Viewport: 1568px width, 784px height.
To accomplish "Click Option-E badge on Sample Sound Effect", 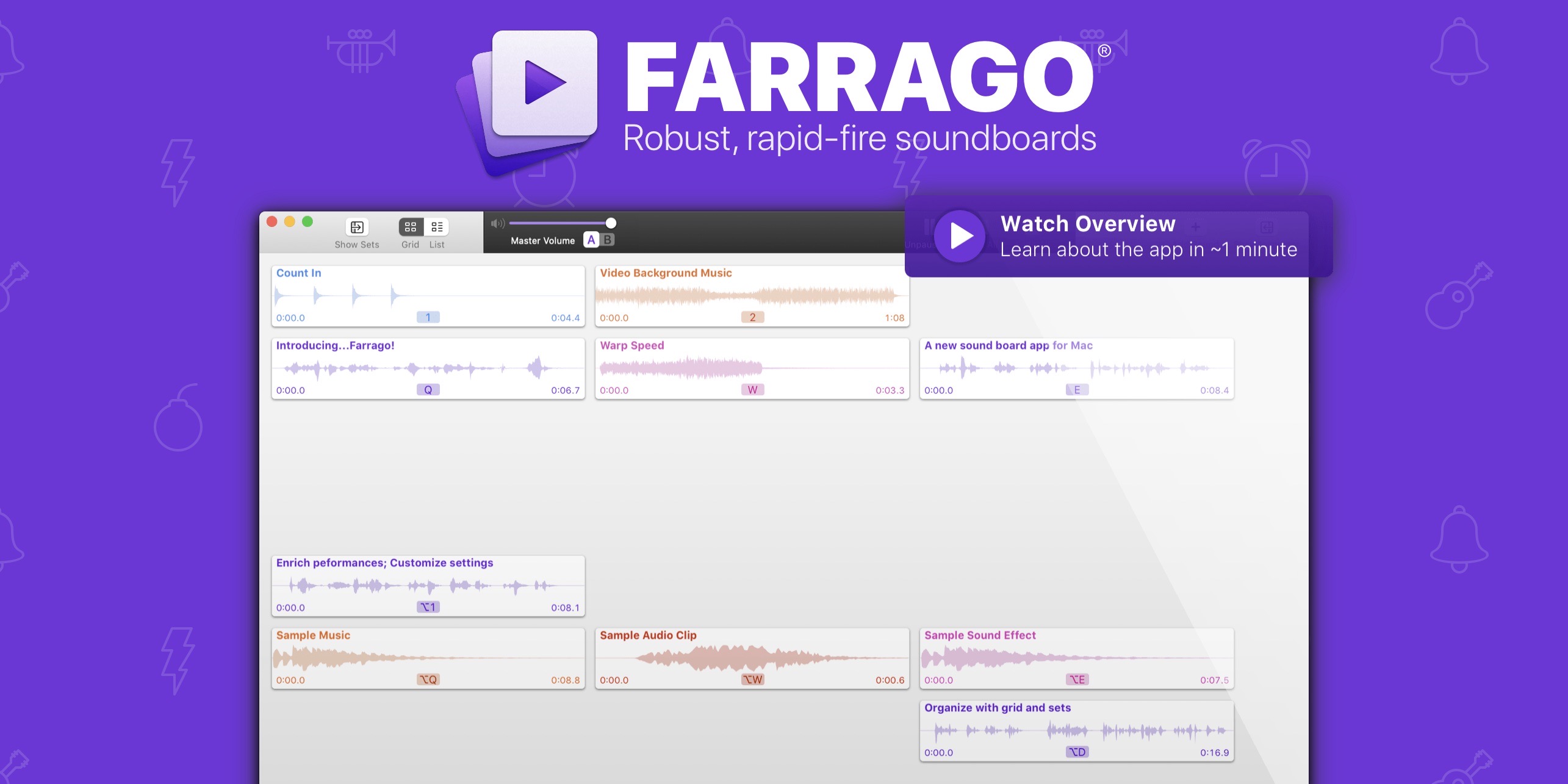I will pos(1077,680).
